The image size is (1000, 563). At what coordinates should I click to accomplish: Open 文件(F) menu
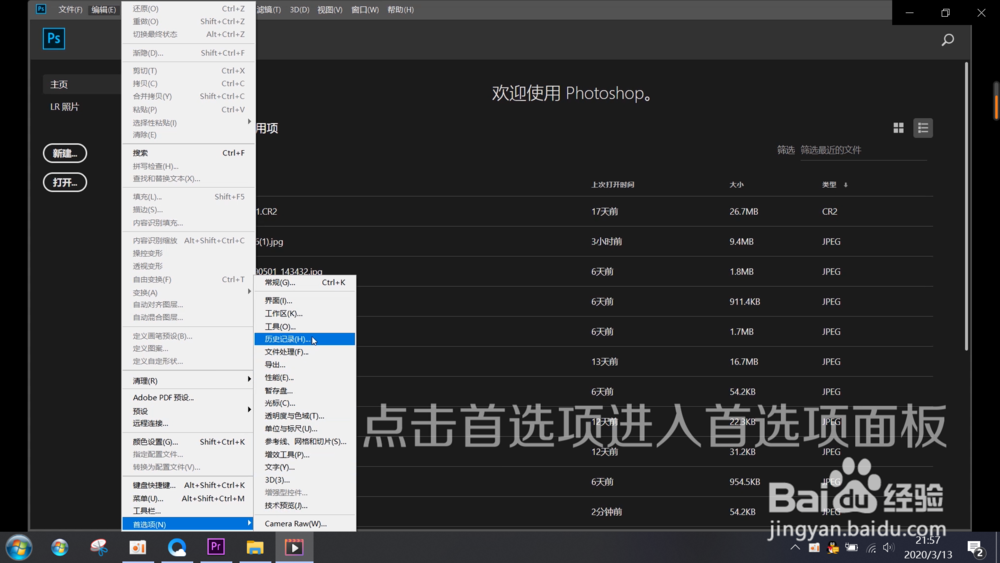click(70, 10)
